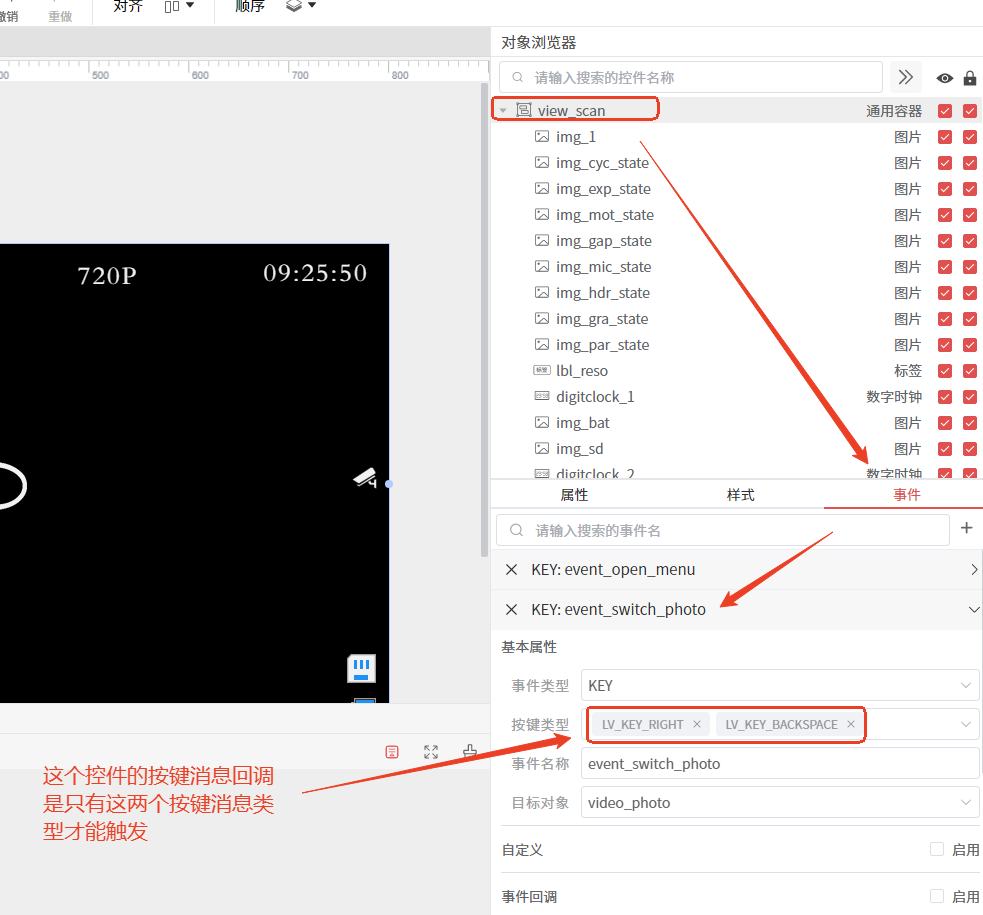Switch to the 属性 tab
Image resolution: width=983 pixels, height=915 pixels.
574,494
